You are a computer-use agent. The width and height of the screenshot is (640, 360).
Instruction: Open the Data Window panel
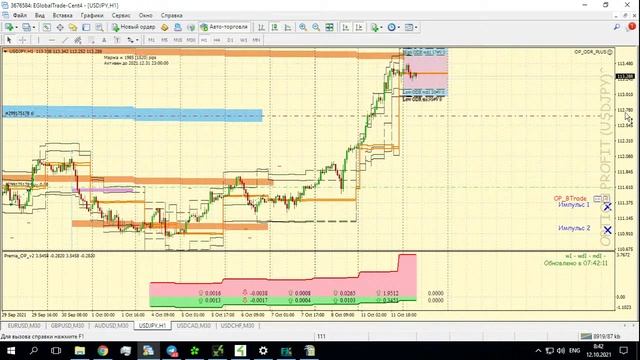pyautogui.click(x=60, y=27)
